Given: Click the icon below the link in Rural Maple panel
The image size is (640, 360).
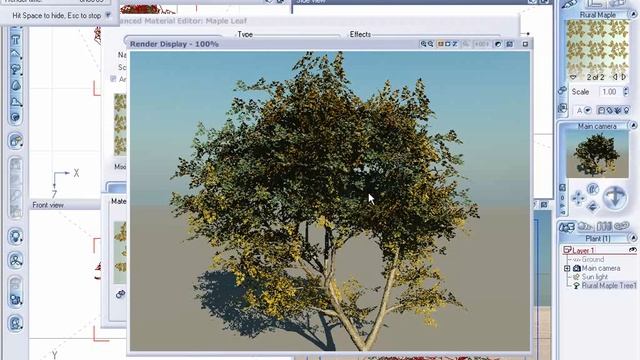Looking at the screenshot, I should [562, 109].
